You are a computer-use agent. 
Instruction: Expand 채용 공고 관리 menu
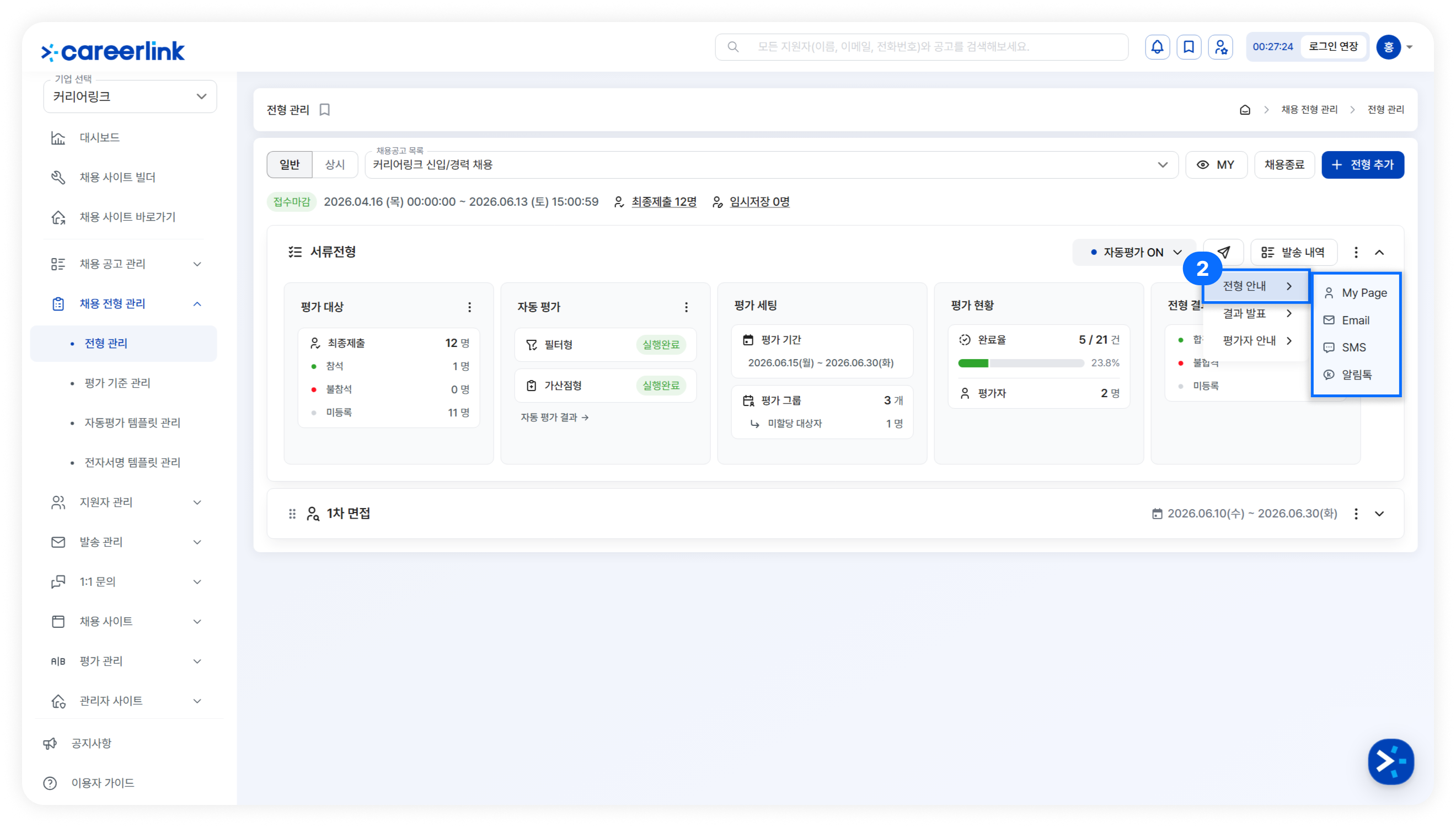tap(124, 264)
